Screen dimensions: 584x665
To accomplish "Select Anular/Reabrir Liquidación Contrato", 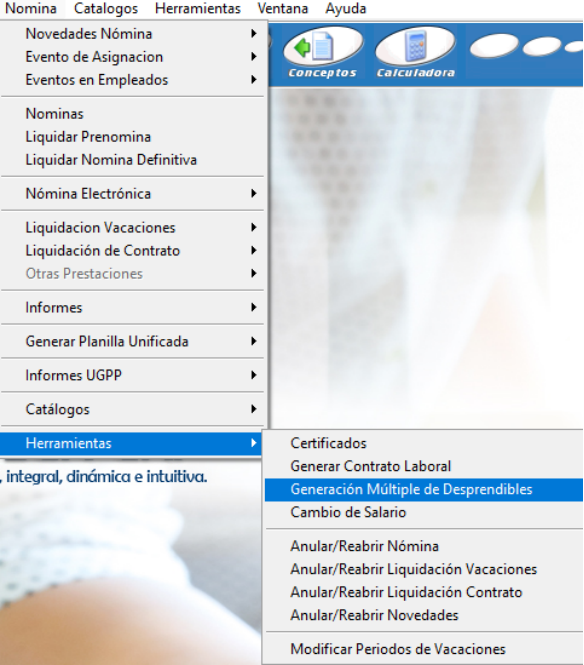I will pos(423,592).
